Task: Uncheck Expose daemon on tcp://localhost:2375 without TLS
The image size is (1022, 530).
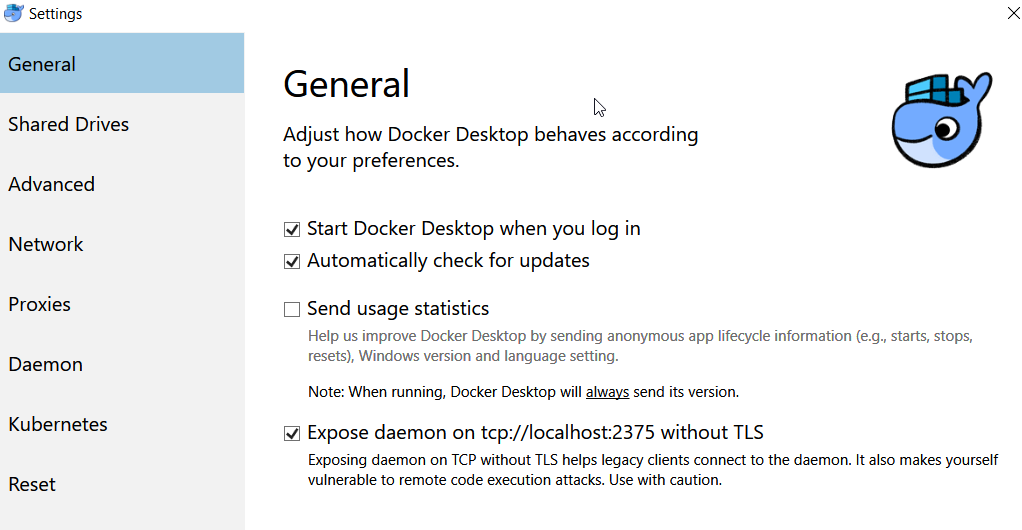Action: tap(292, 433)
